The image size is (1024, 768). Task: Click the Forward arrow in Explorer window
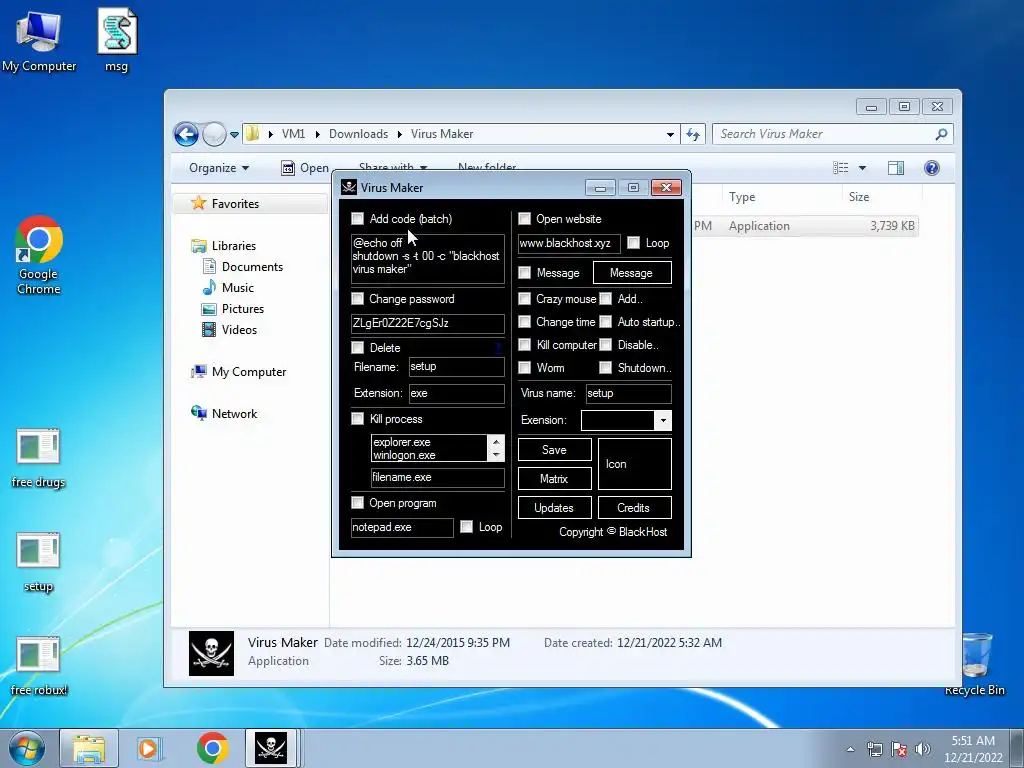point(214,135)
